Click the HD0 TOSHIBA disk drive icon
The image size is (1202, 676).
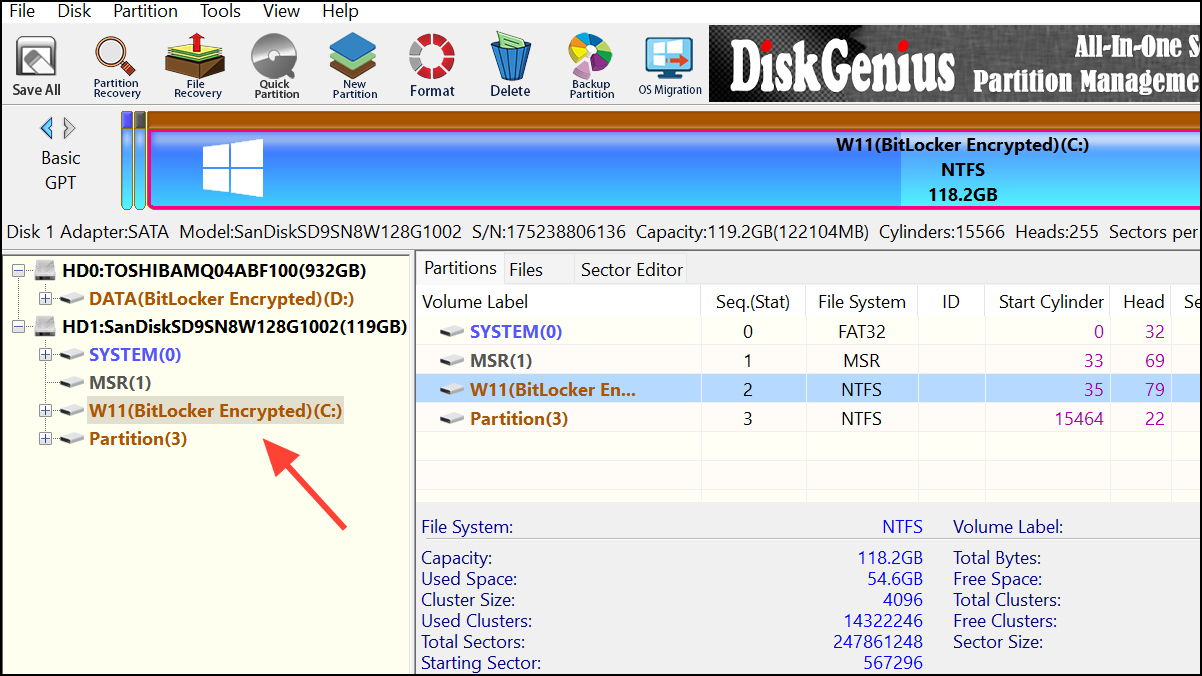pyautogui.click(x=46, y=271)
